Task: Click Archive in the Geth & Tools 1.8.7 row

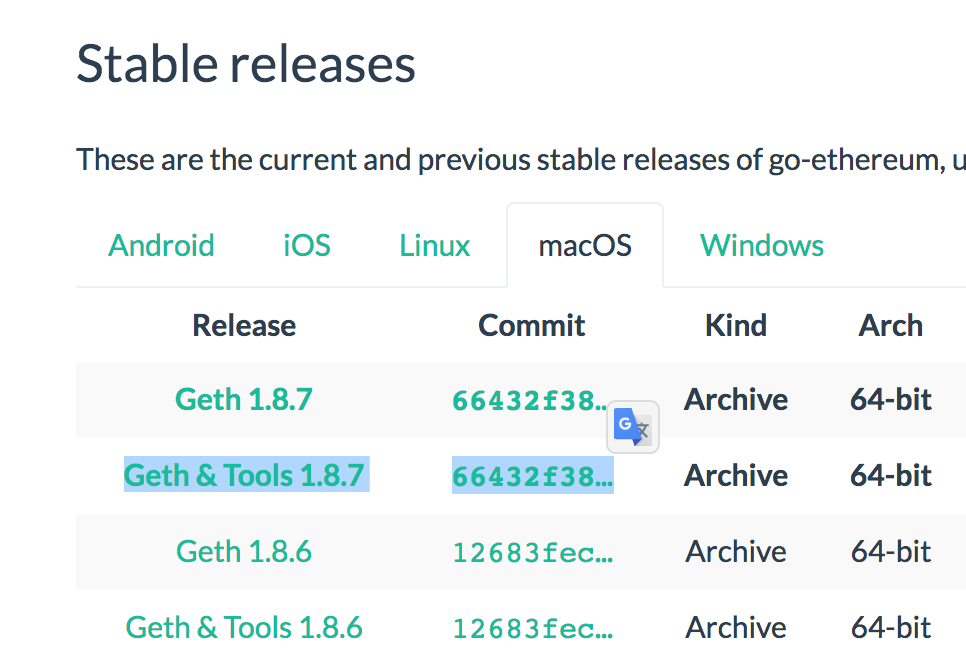Action: tap(736, 475)
